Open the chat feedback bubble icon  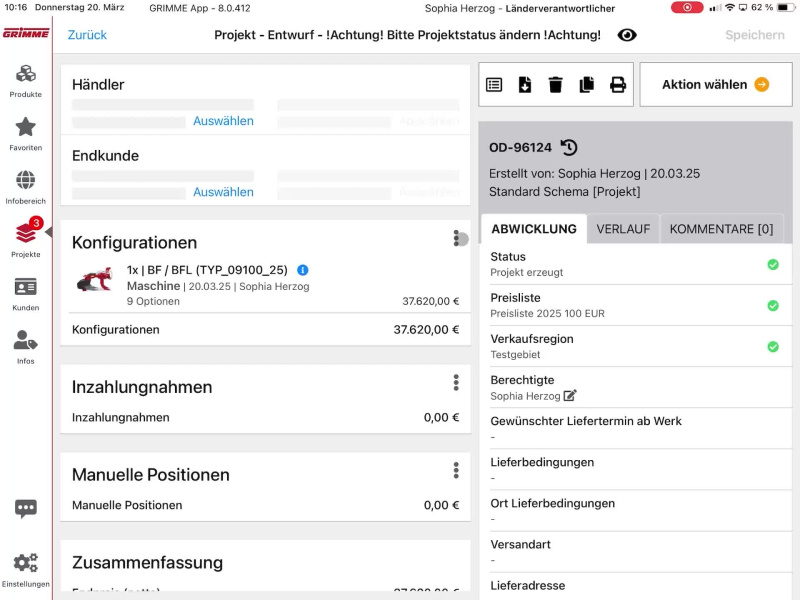tap(26, 508)
